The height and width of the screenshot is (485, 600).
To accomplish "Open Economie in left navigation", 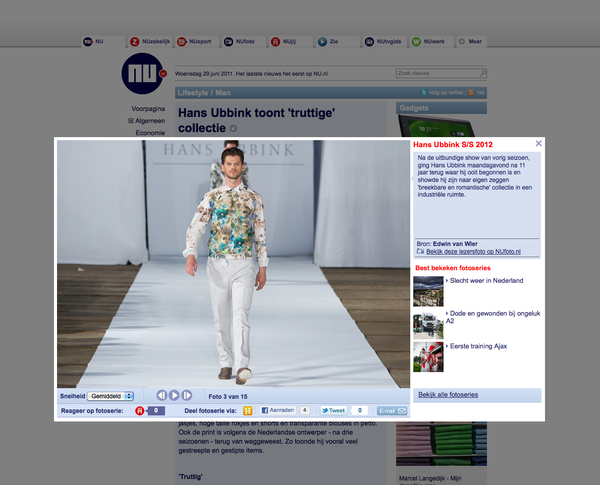I will (150, 132).
